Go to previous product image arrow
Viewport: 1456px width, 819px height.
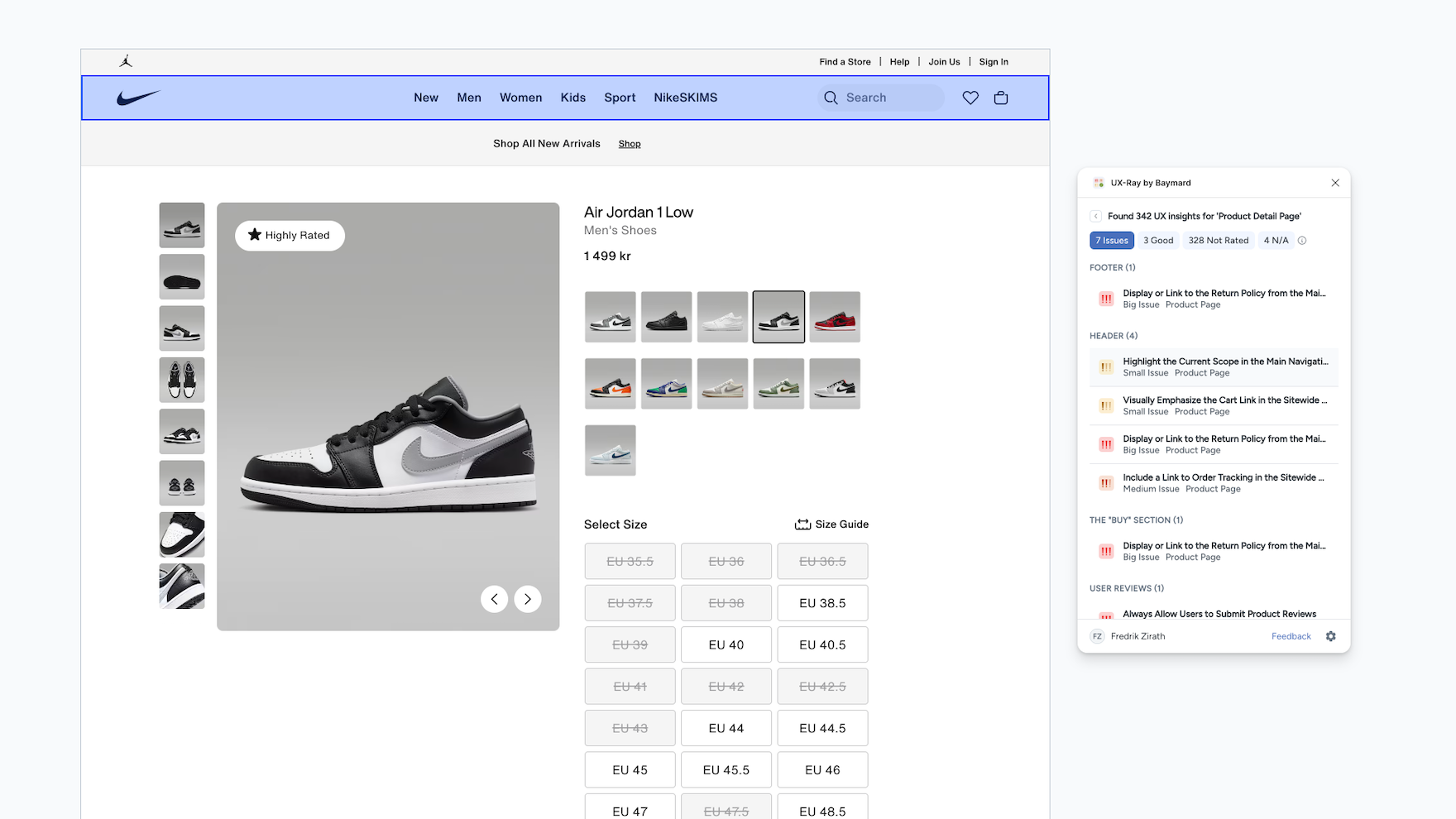[x=495, y=599]
